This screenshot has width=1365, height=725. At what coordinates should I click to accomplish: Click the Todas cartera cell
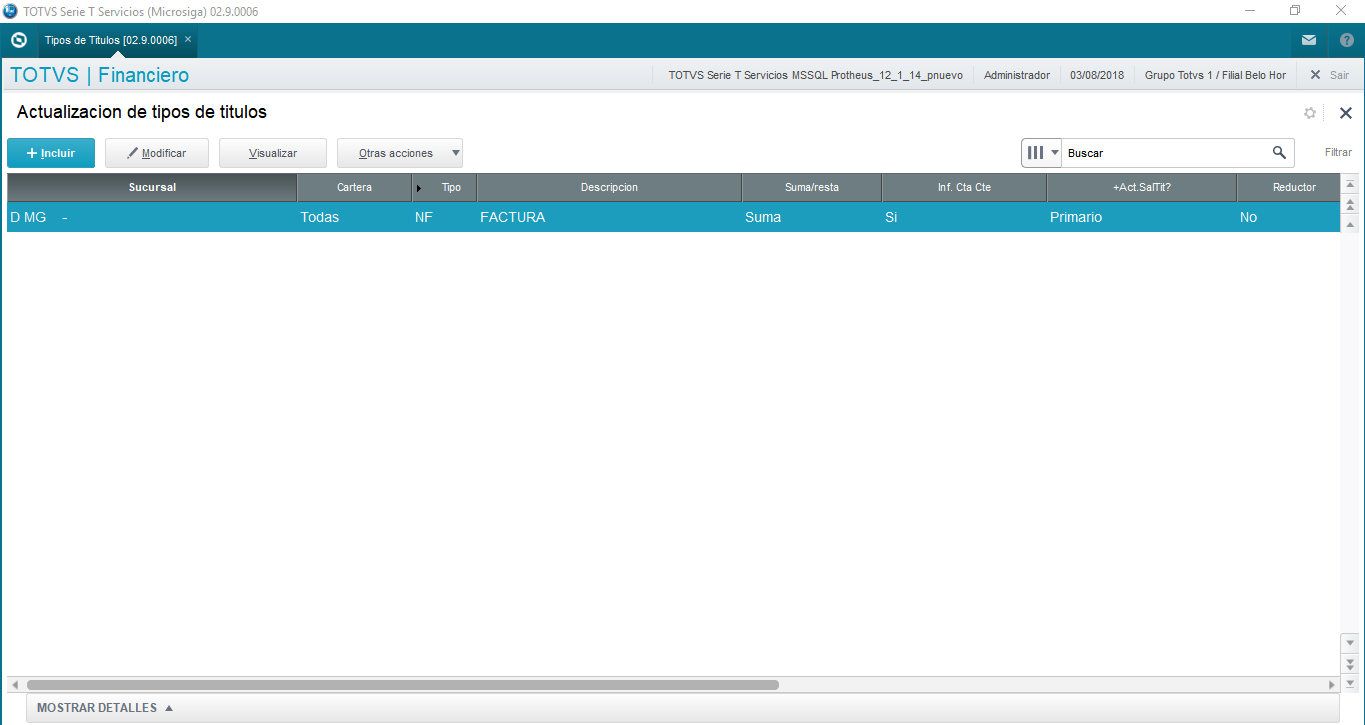(x=354, y=217)
